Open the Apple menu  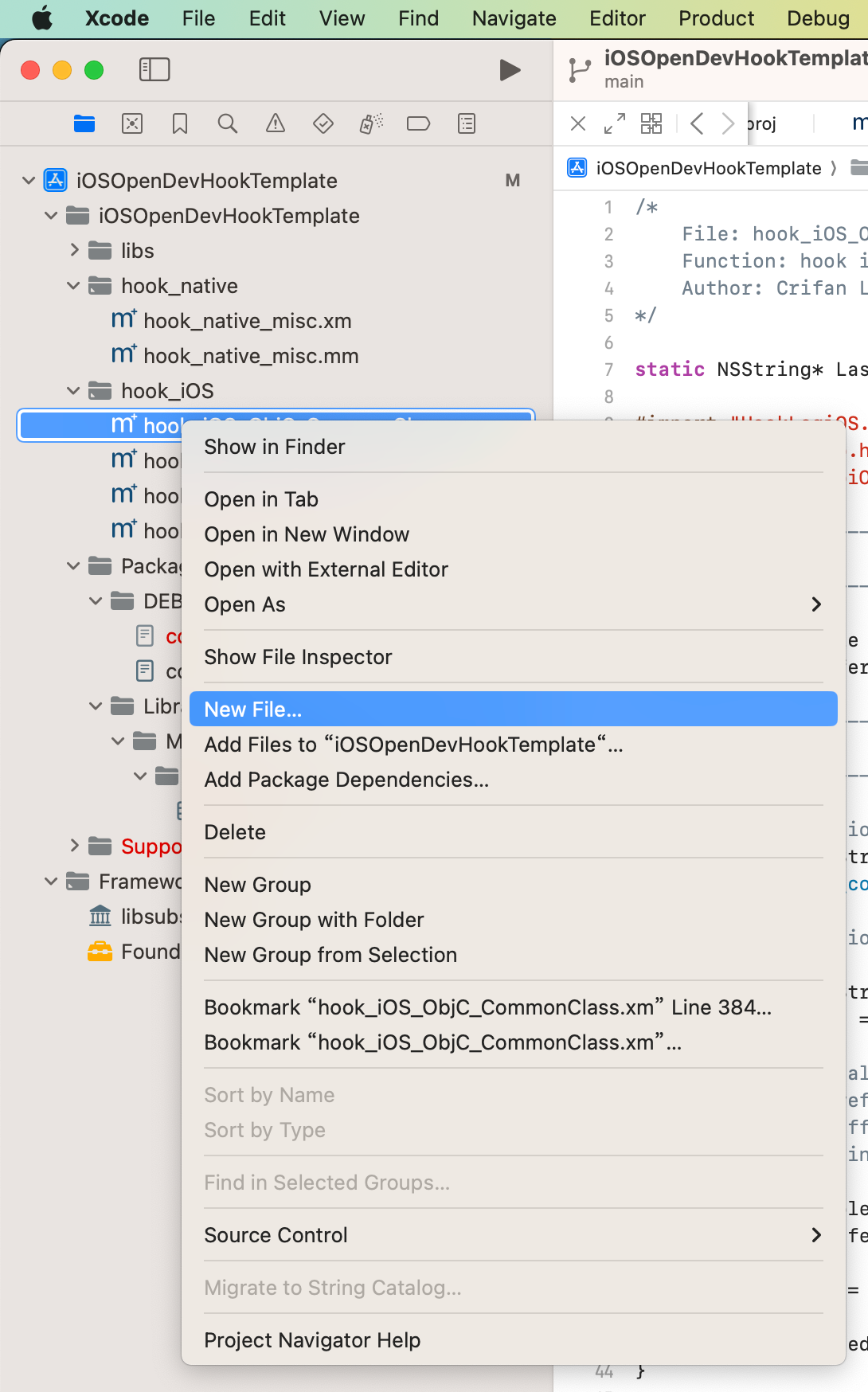coord(42,18)
